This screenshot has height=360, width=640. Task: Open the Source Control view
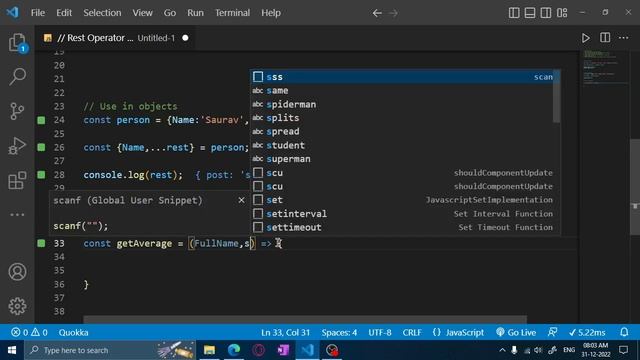point(17,111)
